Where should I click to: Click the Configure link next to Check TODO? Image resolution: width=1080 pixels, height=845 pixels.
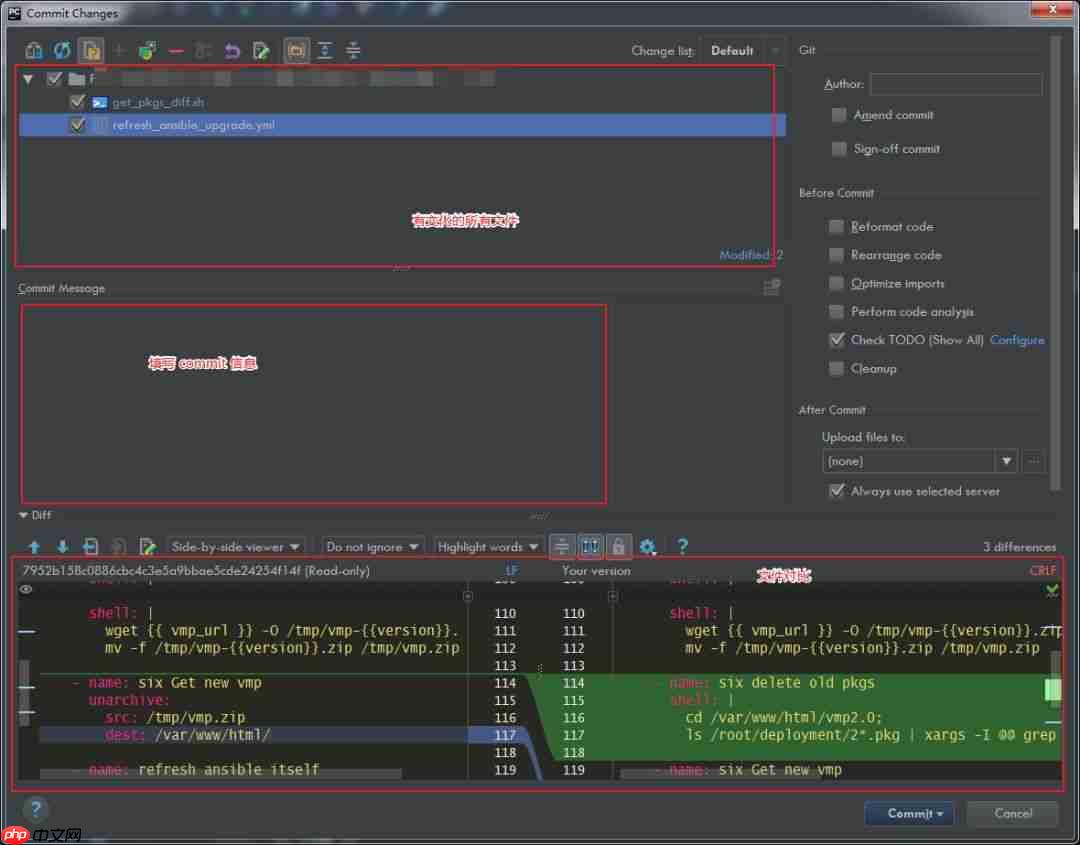click(x=1017, y=340)
